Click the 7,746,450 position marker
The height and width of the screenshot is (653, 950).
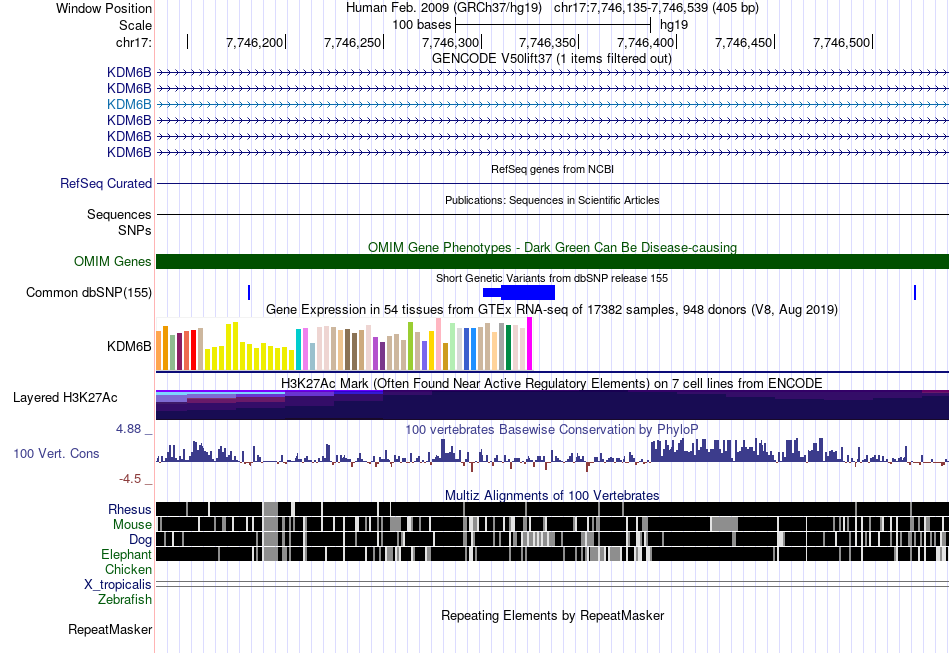745,42
